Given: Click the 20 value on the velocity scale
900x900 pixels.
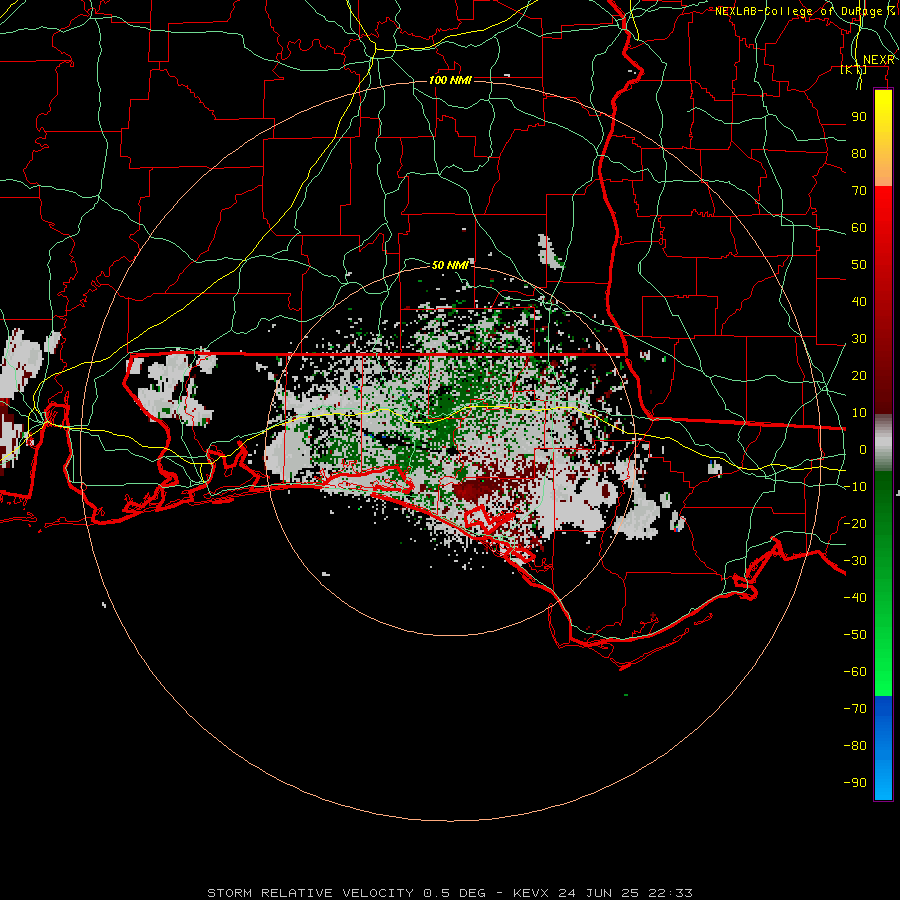Looking at the screenshot, I should point(859,375).
